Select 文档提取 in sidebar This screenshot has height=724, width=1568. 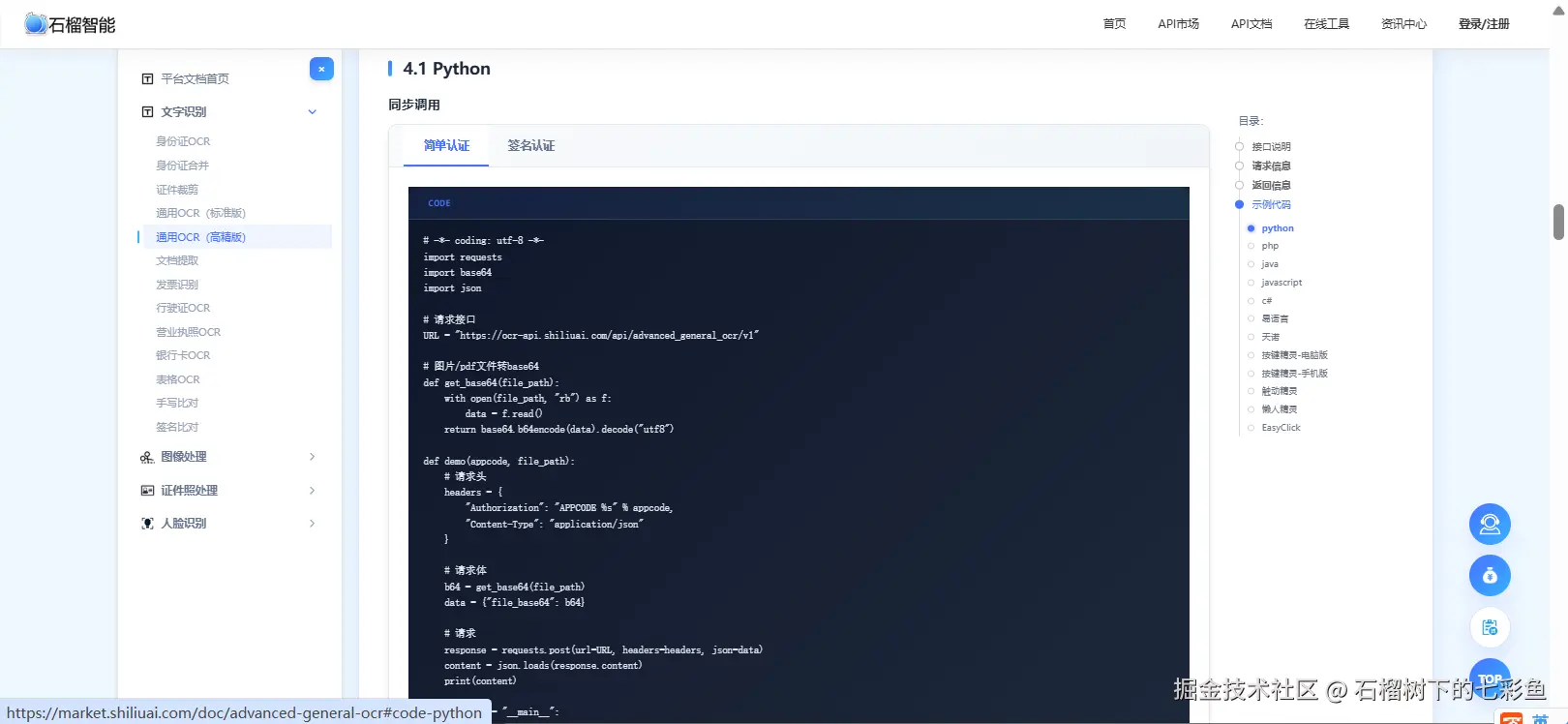click(177, 260)
